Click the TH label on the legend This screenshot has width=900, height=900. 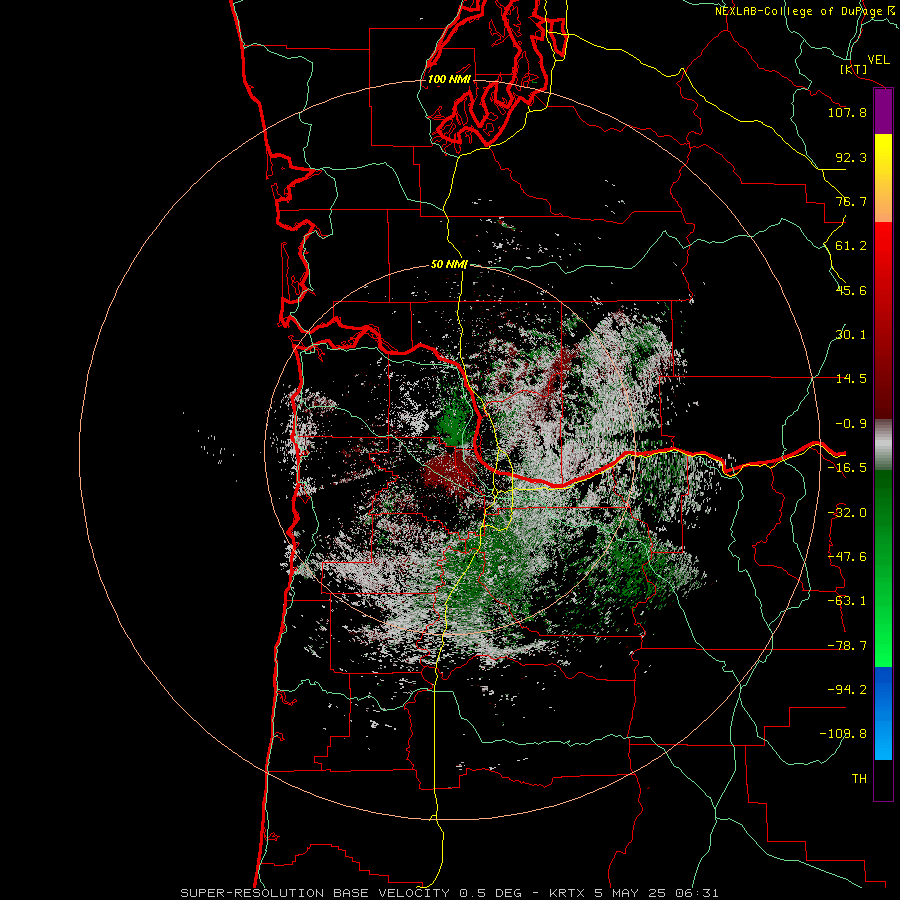[x=859, y=779]
